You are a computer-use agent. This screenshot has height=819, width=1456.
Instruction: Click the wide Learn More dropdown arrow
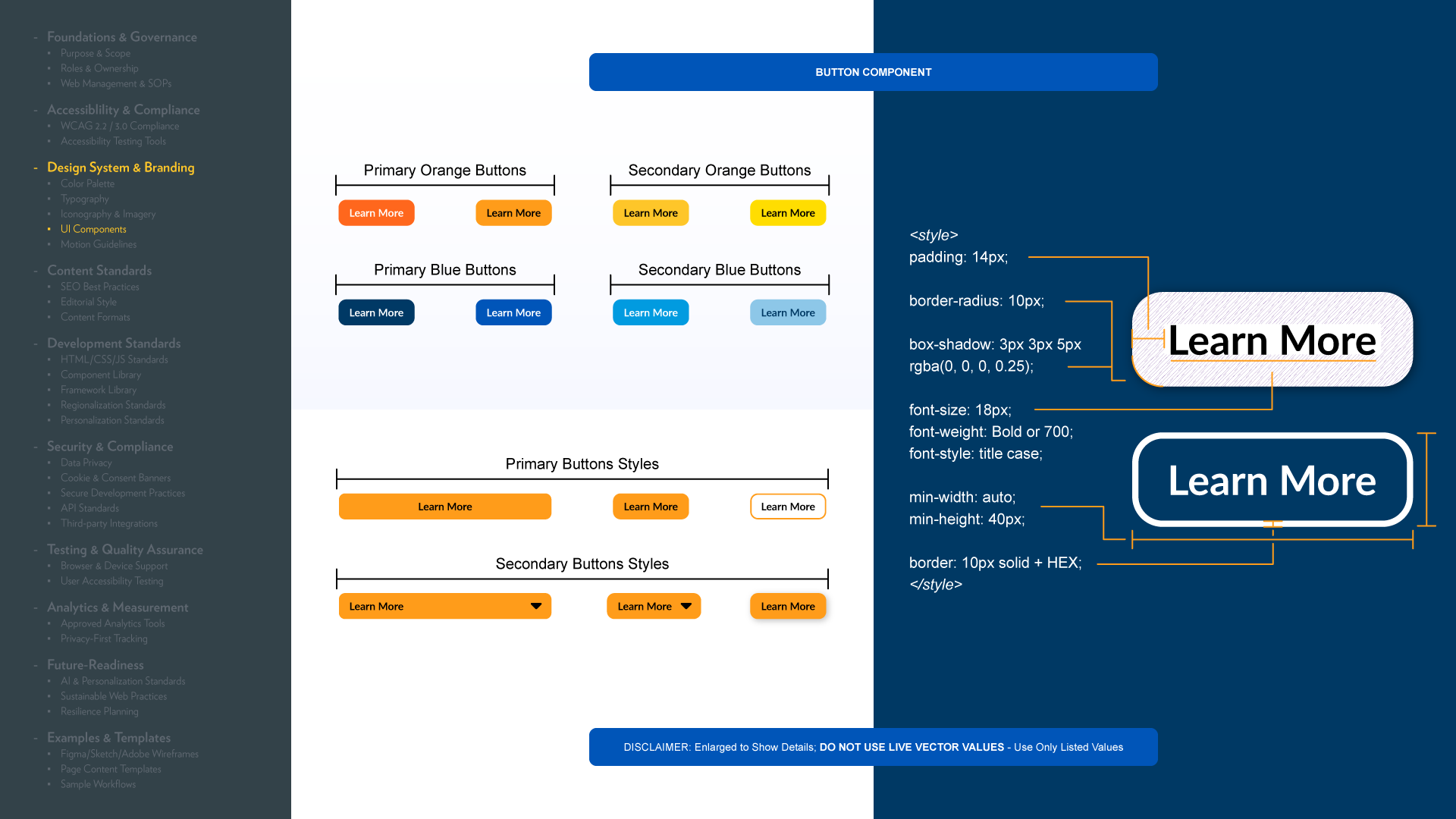coord(536,606)
